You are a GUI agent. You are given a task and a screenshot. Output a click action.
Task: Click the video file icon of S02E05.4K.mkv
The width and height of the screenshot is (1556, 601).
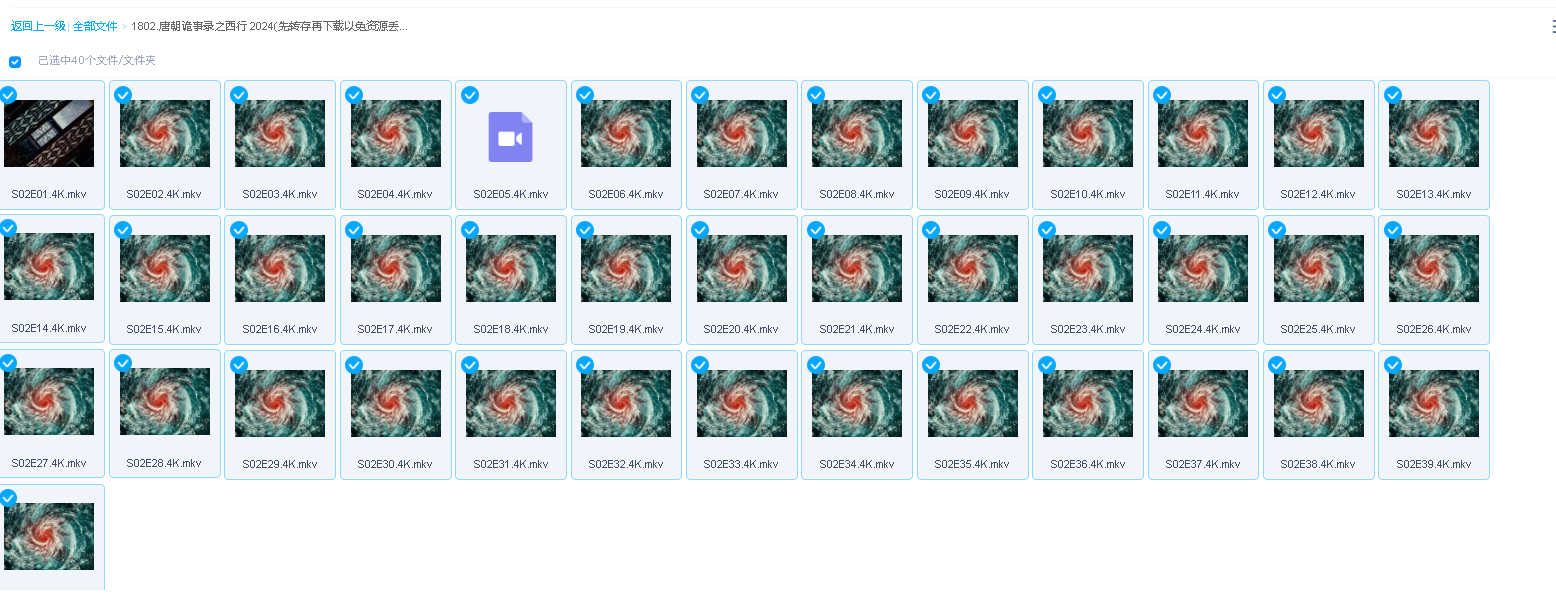point(510,137)
